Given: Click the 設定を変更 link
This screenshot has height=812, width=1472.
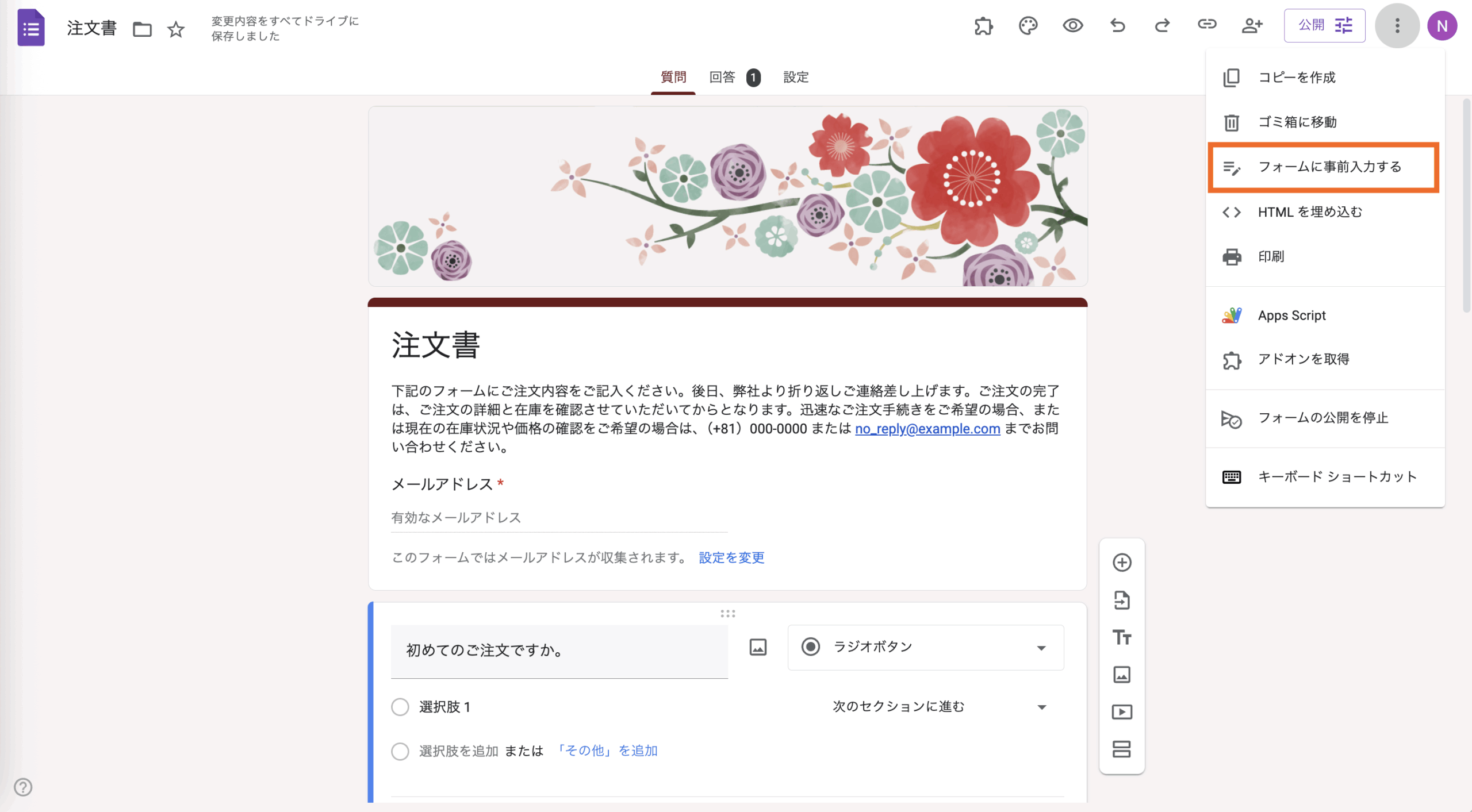Looking at the screenshot, I should (731, 558).
